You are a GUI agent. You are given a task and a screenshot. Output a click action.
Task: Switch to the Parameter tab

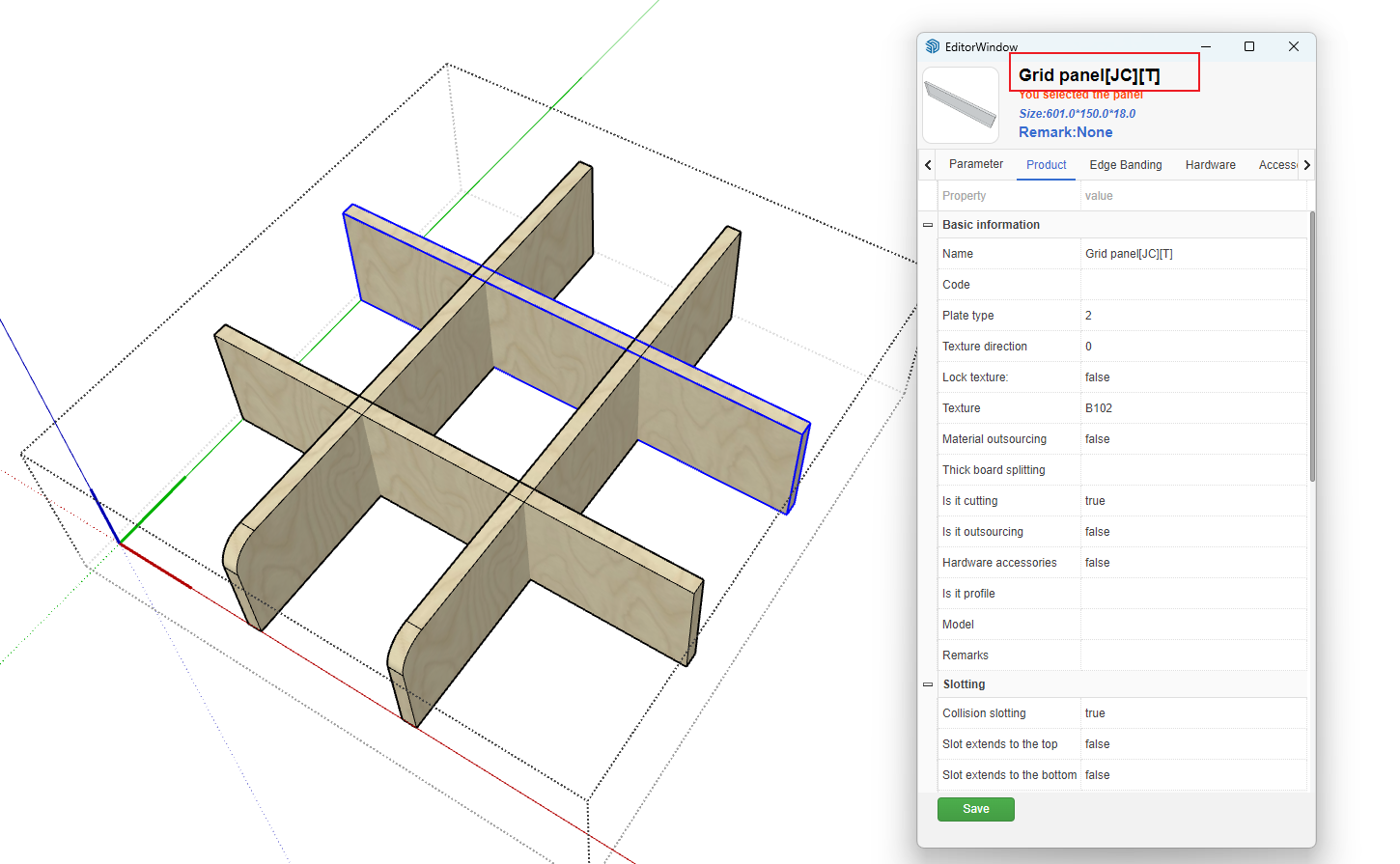coord(975,165)
